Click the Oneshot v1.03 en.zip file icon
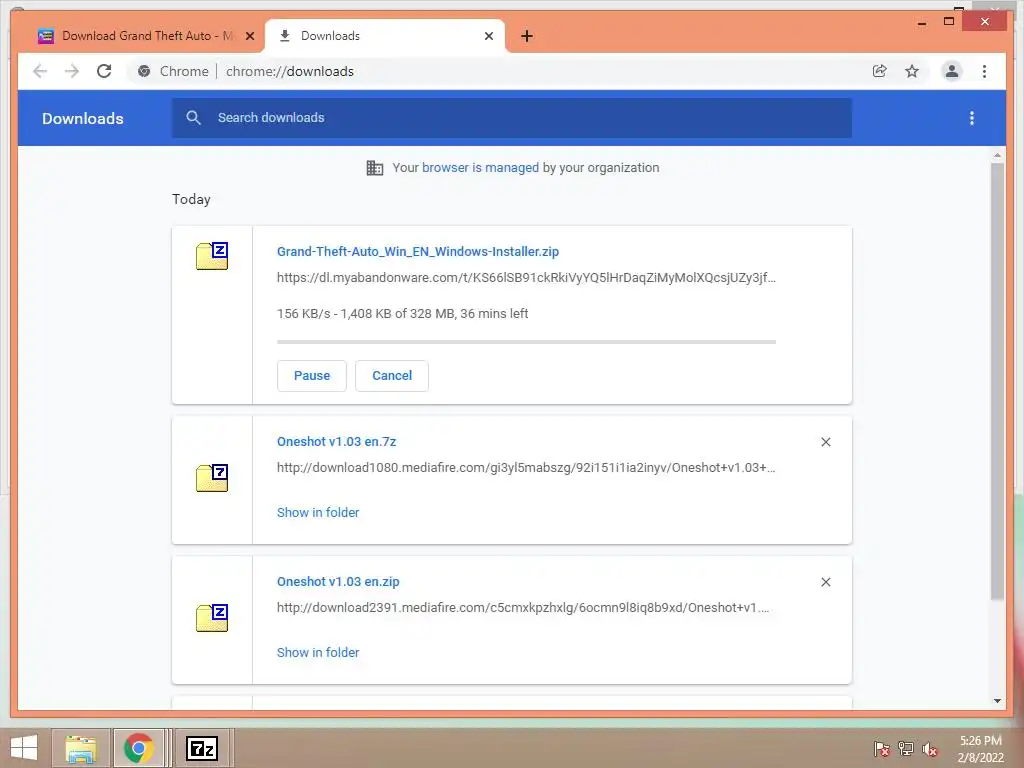This screenshot has height=768, width=1024. pyautogui.click(x=212, y=618)
